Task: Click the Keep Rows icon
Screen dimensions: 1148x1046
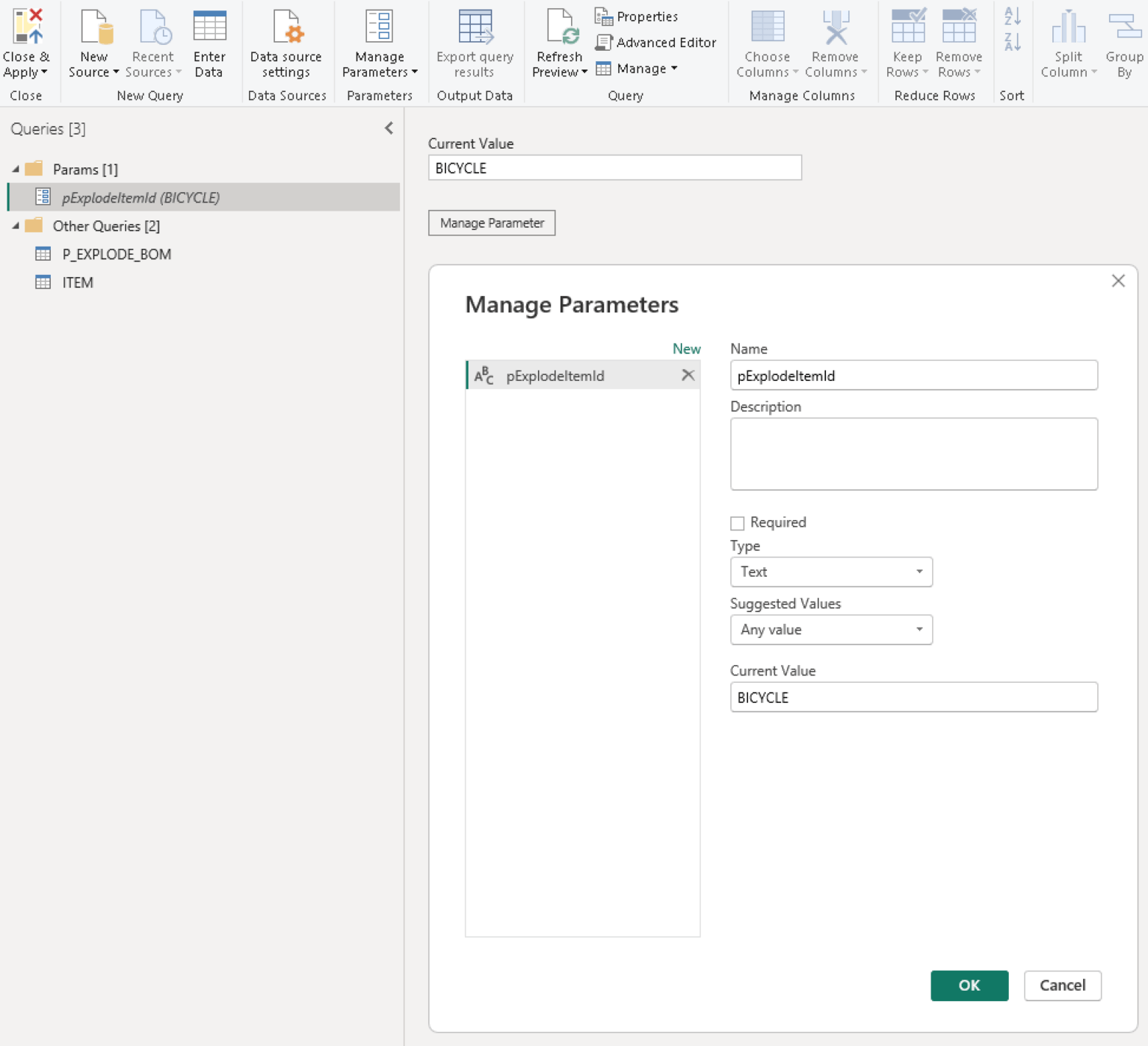Action: [908, 26]
